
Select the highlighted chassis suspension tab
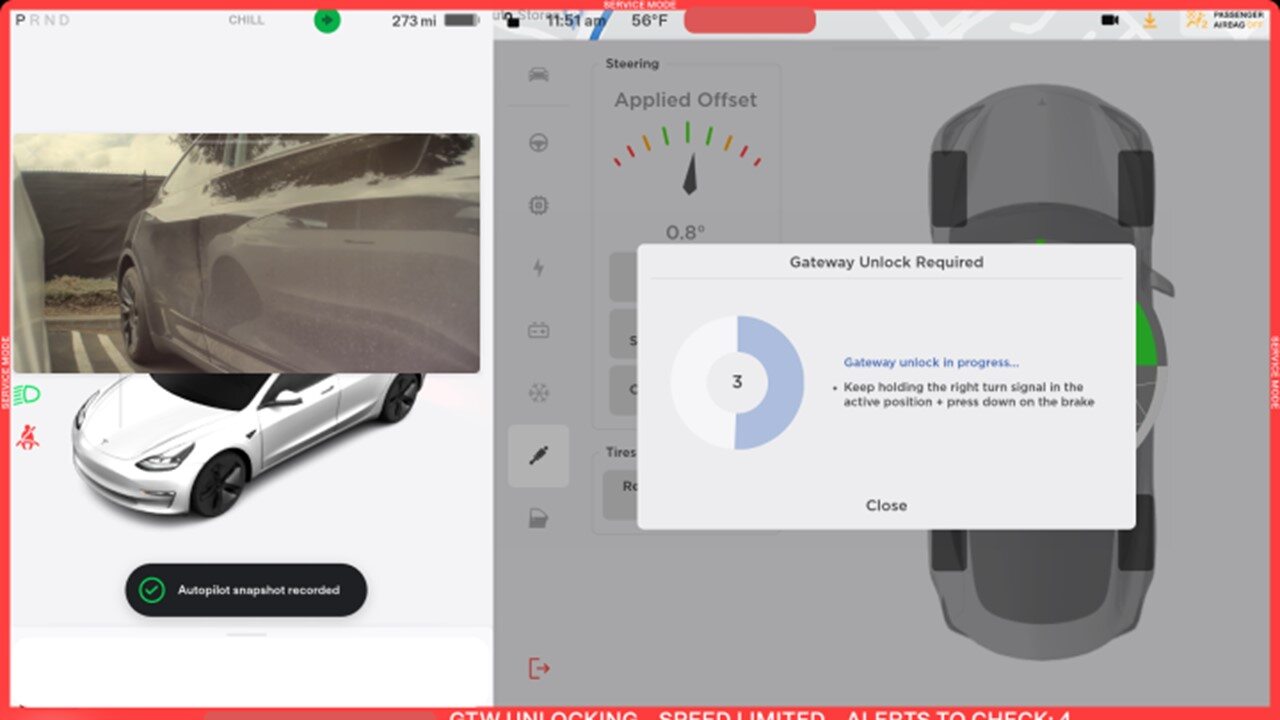click(538, 456)
